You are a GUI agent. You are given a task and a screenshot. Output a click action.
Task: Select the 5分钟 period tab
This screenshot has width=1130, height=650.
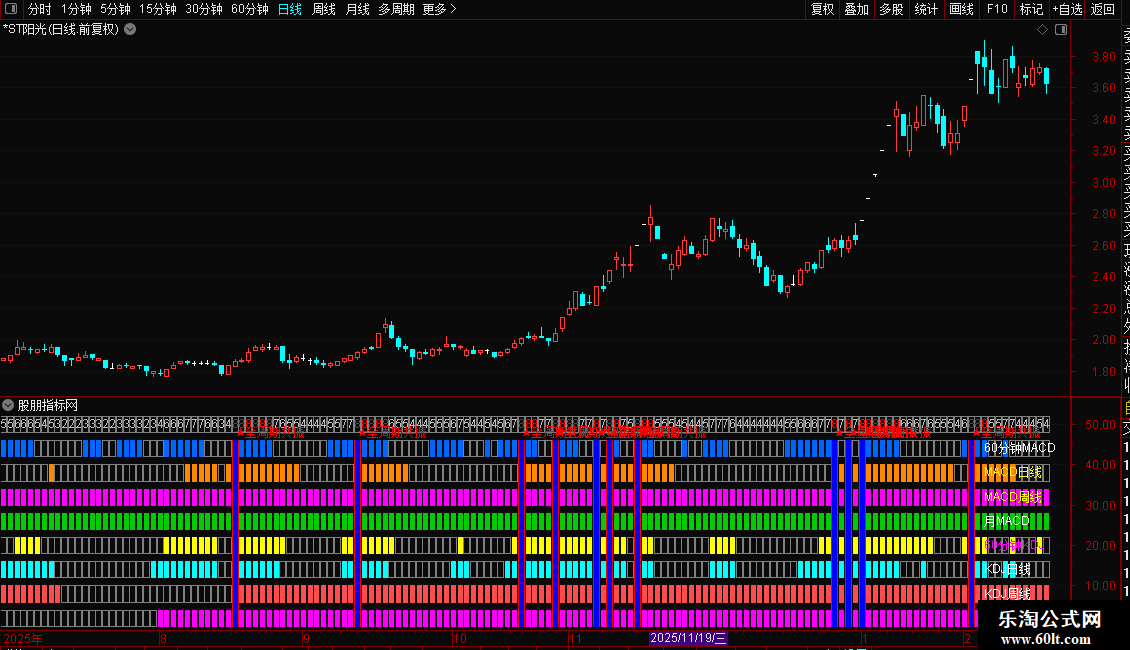[115, 9]
